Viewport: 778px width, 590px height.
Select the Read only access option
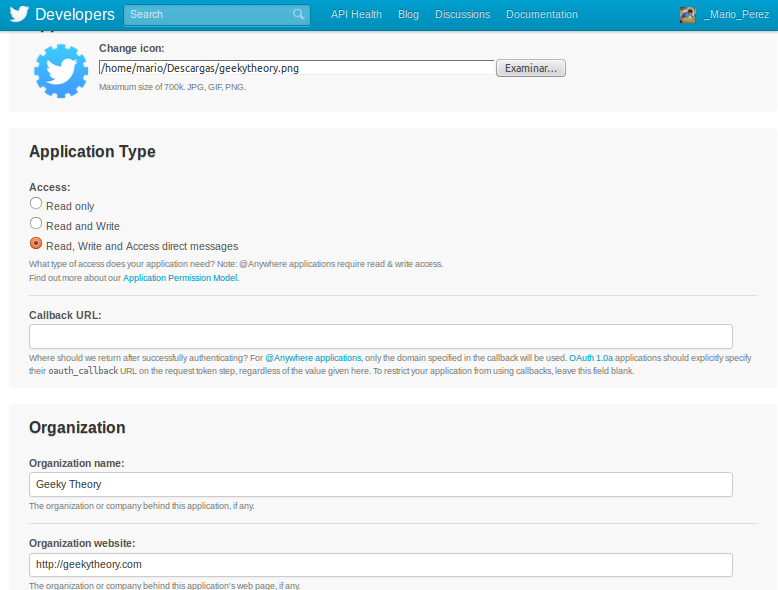click(x=36, y=203)
